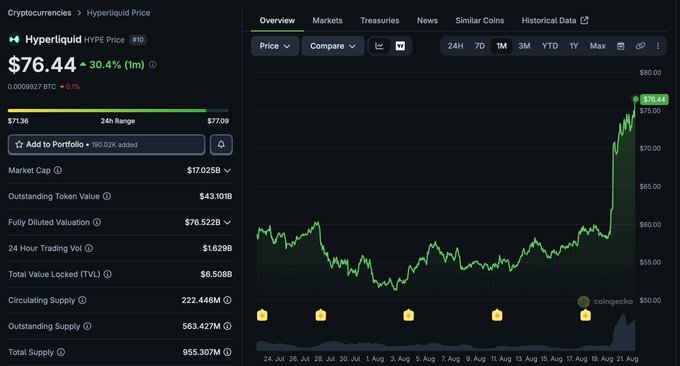680x366 pixels.
Task: Show Total Supply label info icon
Action: coord(61,352)
